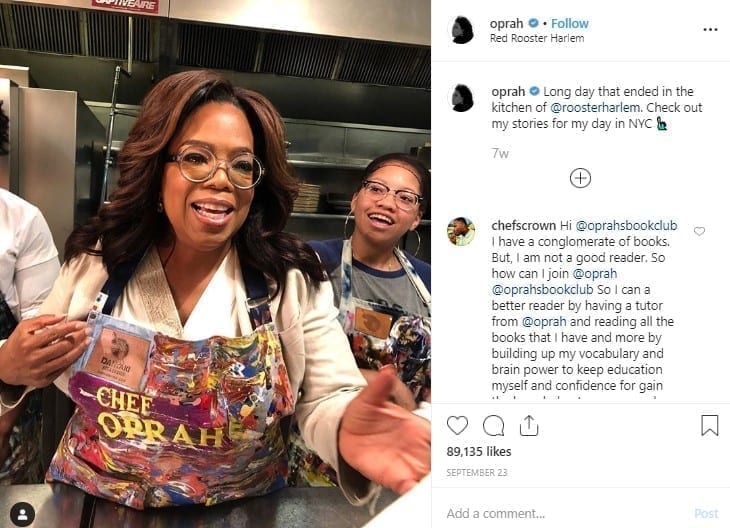View the 89,135 likes list
The width and height of the screenshot is (730, 528).
click(479, 452)
